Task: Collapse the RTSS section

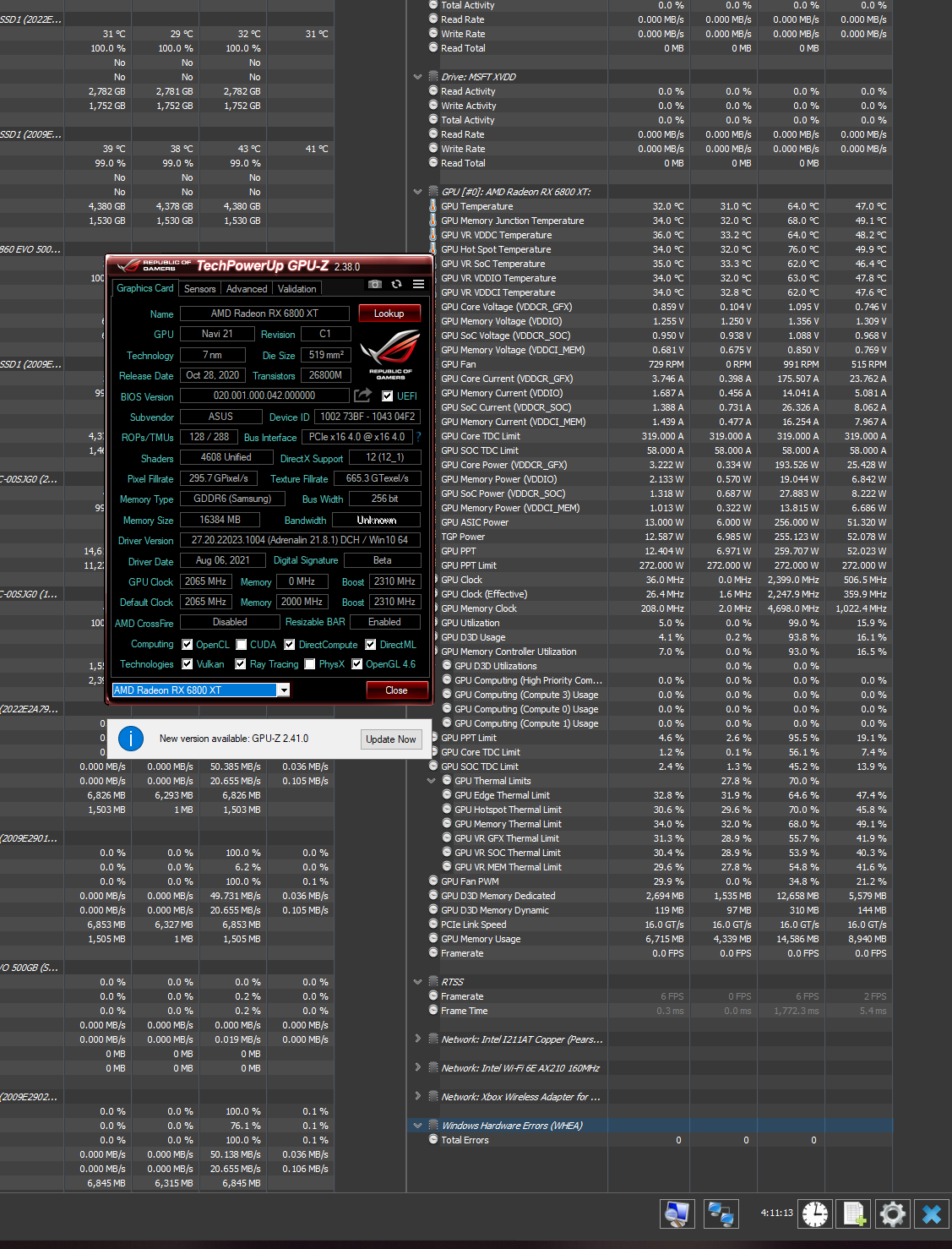Action: pos(417,982)
